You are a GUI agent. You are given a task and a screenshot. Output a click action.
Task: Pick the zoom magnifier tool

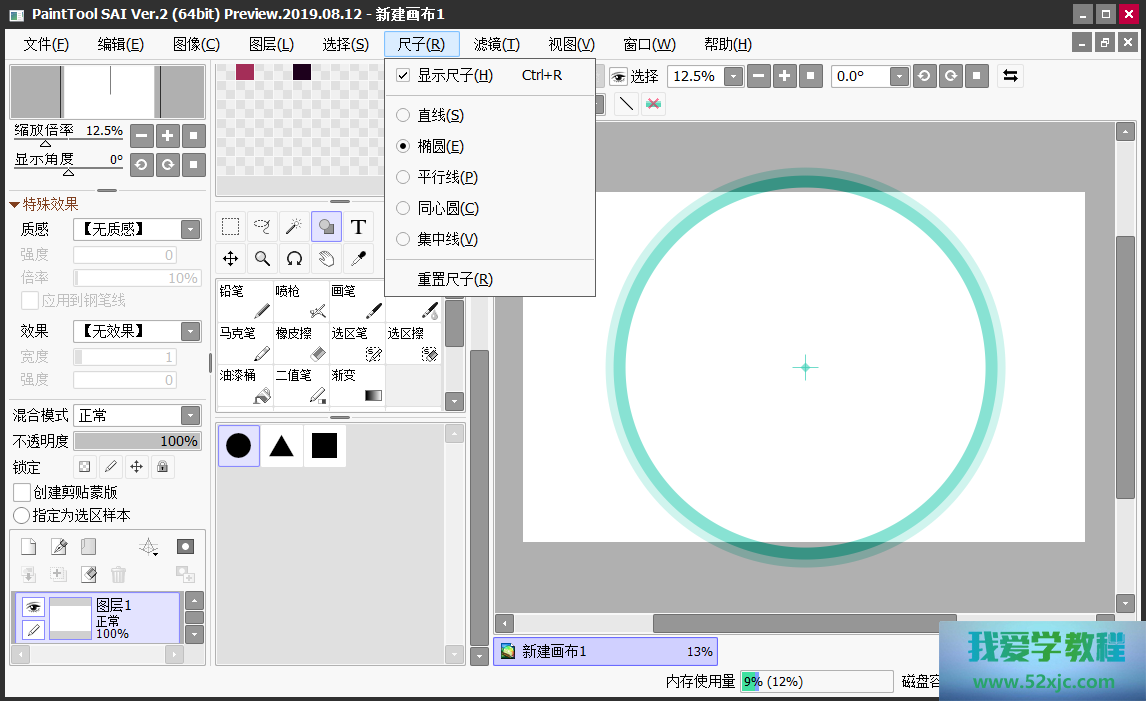[x=262, y=259]
